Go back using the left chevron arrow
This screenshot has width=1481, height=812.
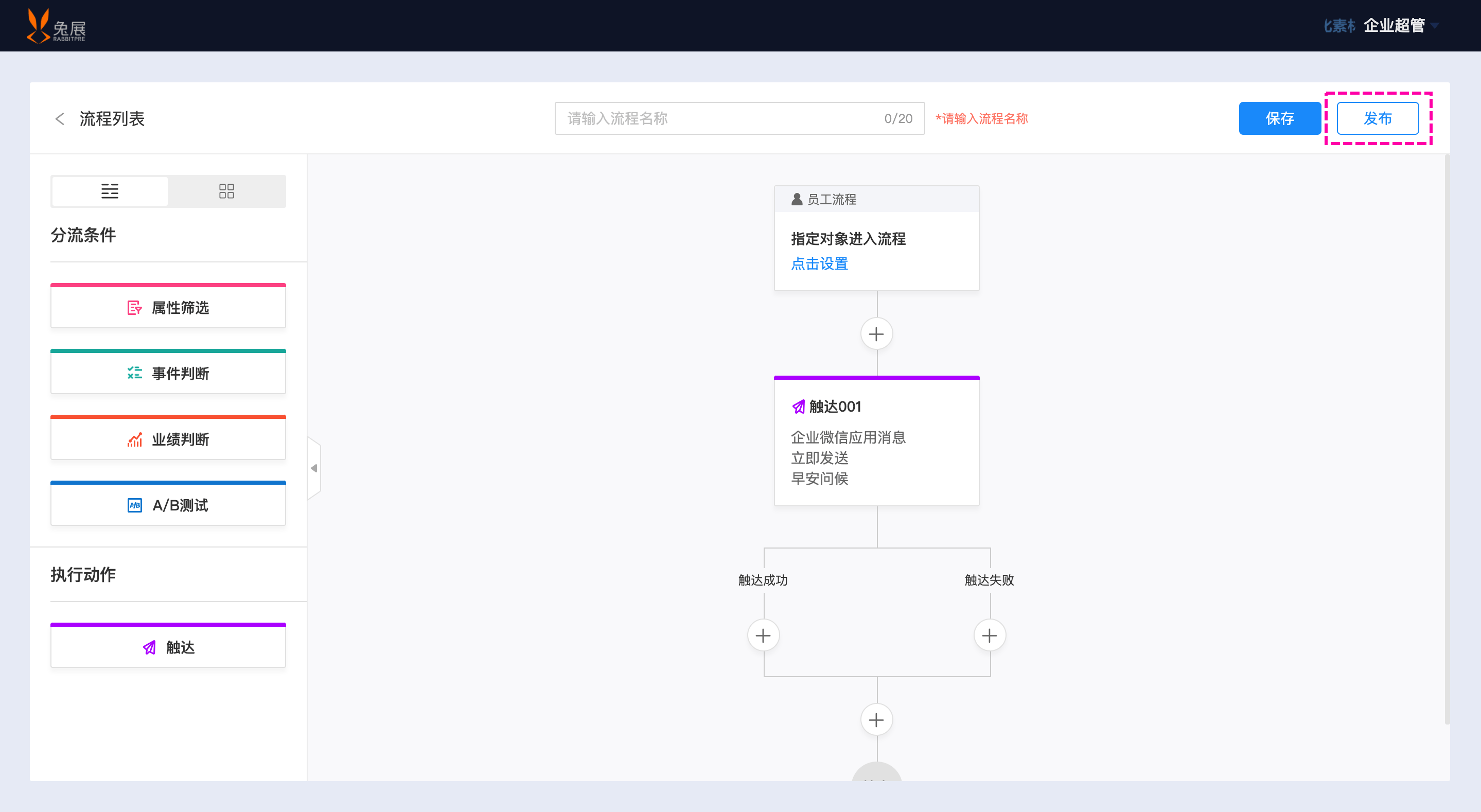tap(60, 118)
